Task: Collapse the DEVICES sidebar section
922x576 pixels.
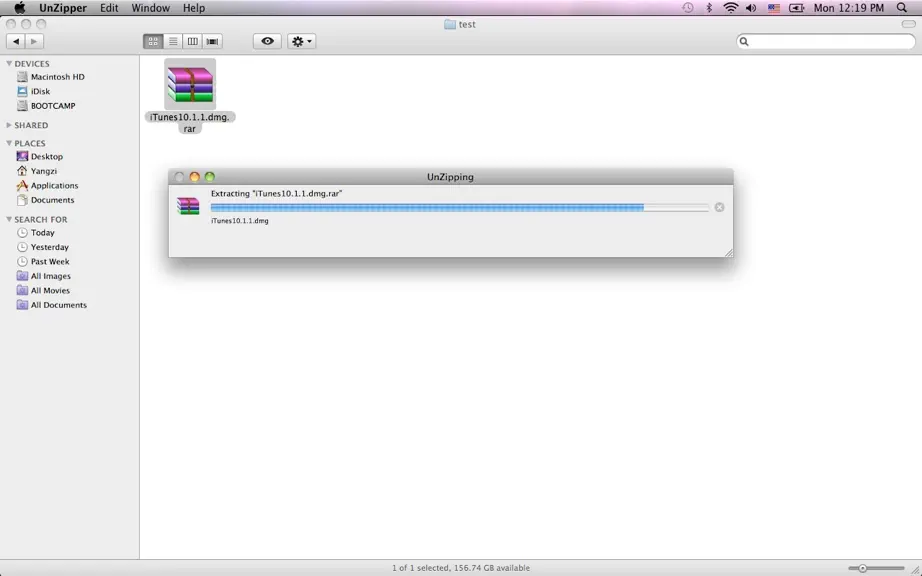Action: (x=9, y=63)
